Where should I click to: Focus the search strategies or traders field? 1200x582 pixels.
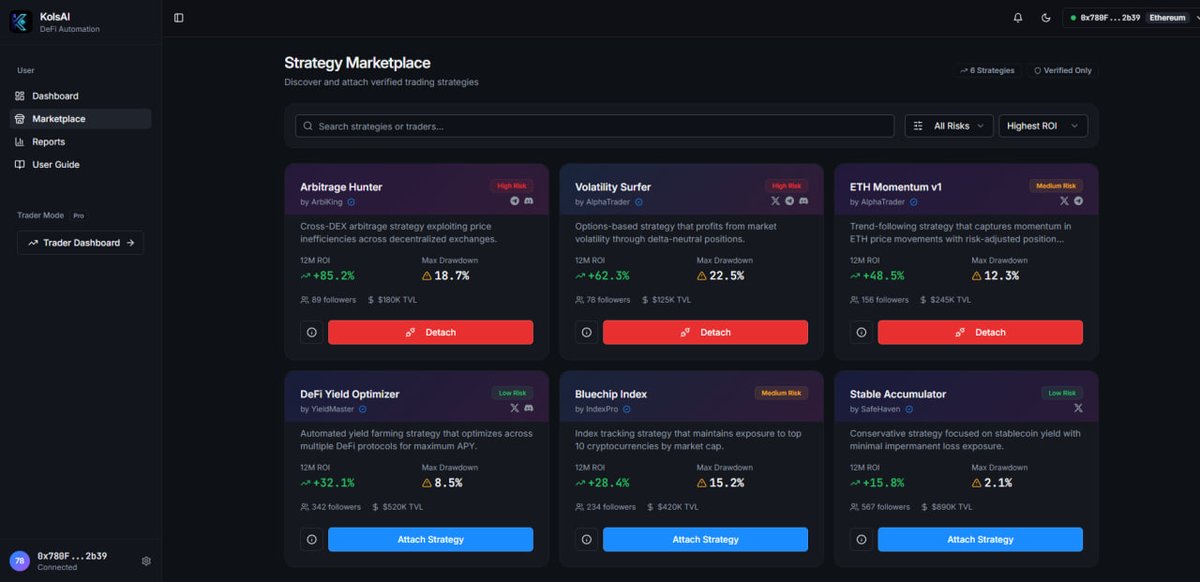coord(594,126)
